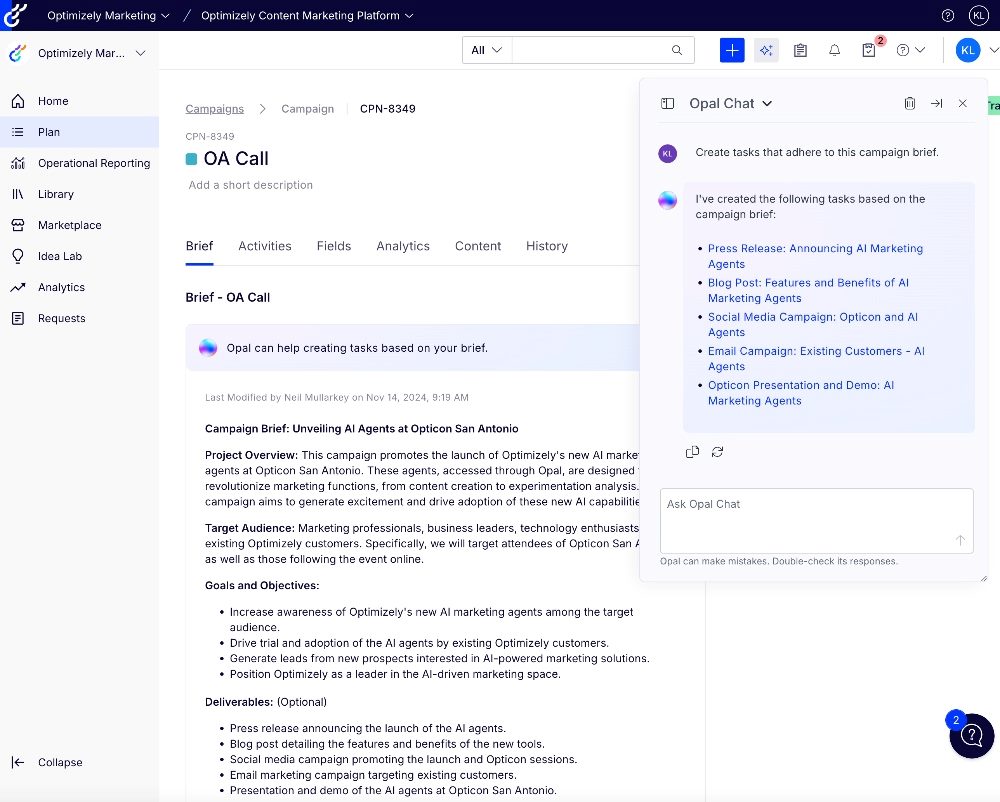Switch to the Content tab
This screenshot has width=1000, height=802.
(478, 246)
